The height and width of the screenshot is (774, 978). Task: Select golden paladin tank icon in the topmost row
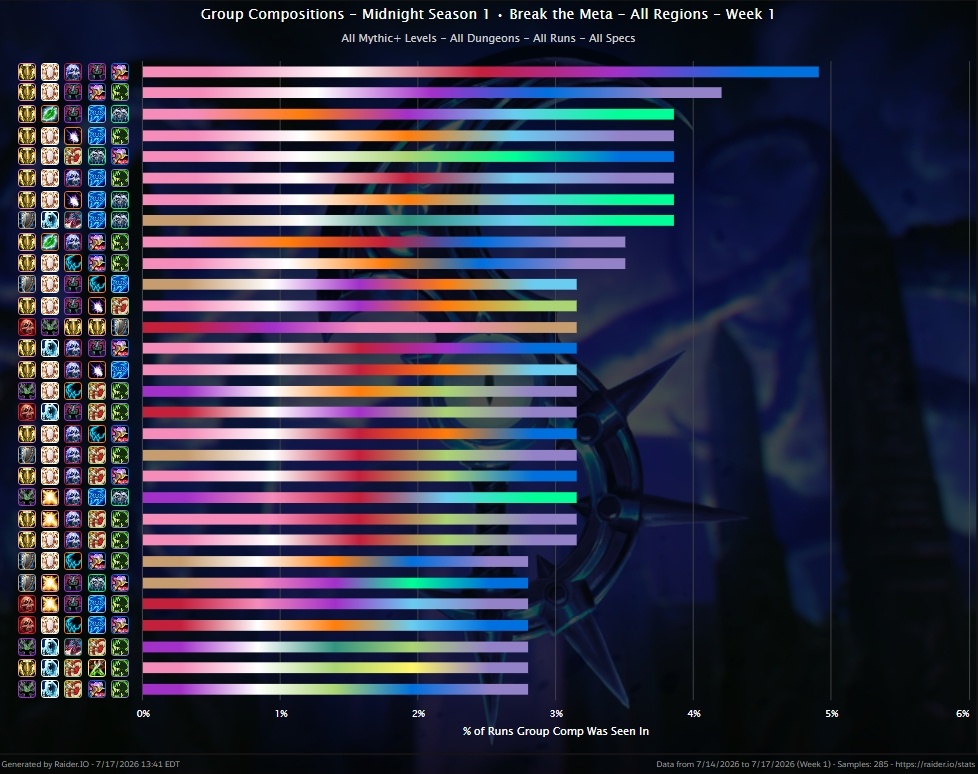click(27, 72)
